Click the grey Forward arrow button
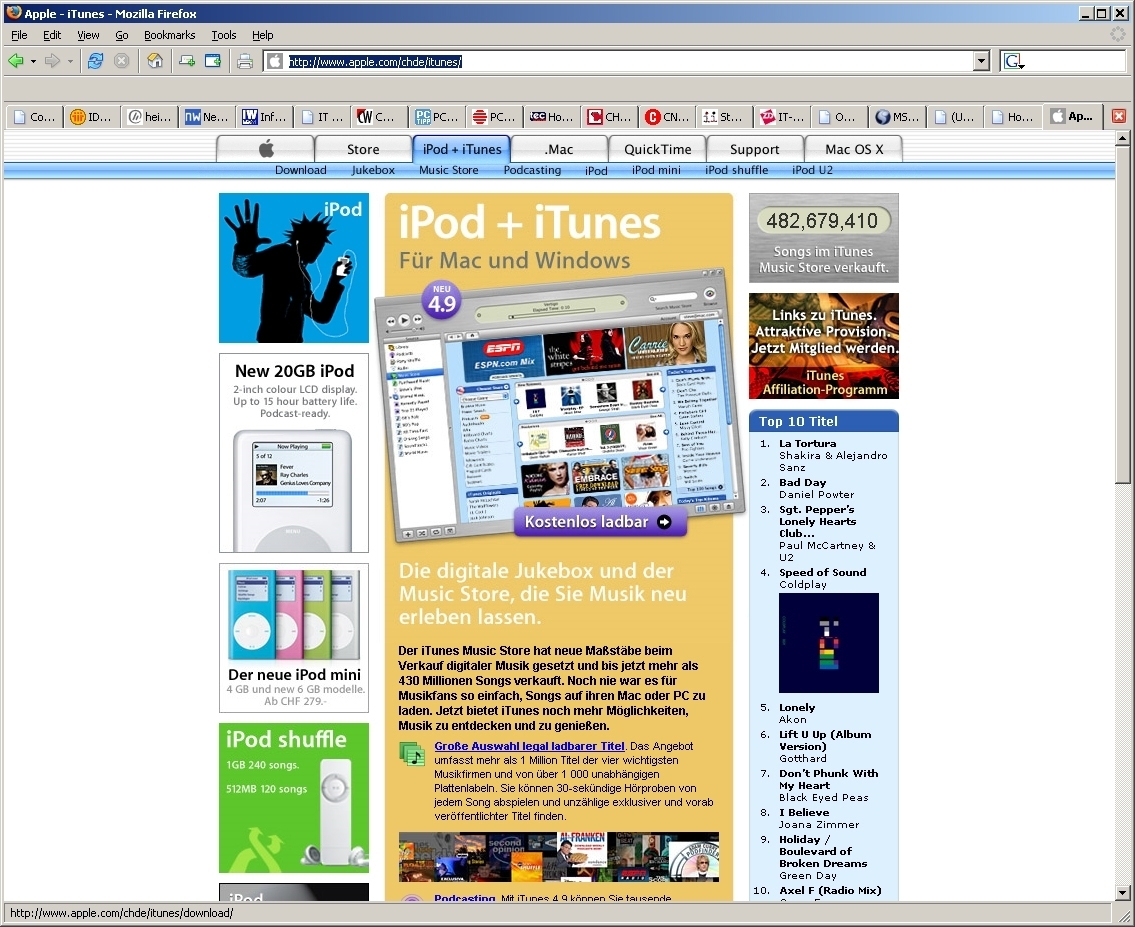Screen dimensions: 1135x927 point(52,62)
